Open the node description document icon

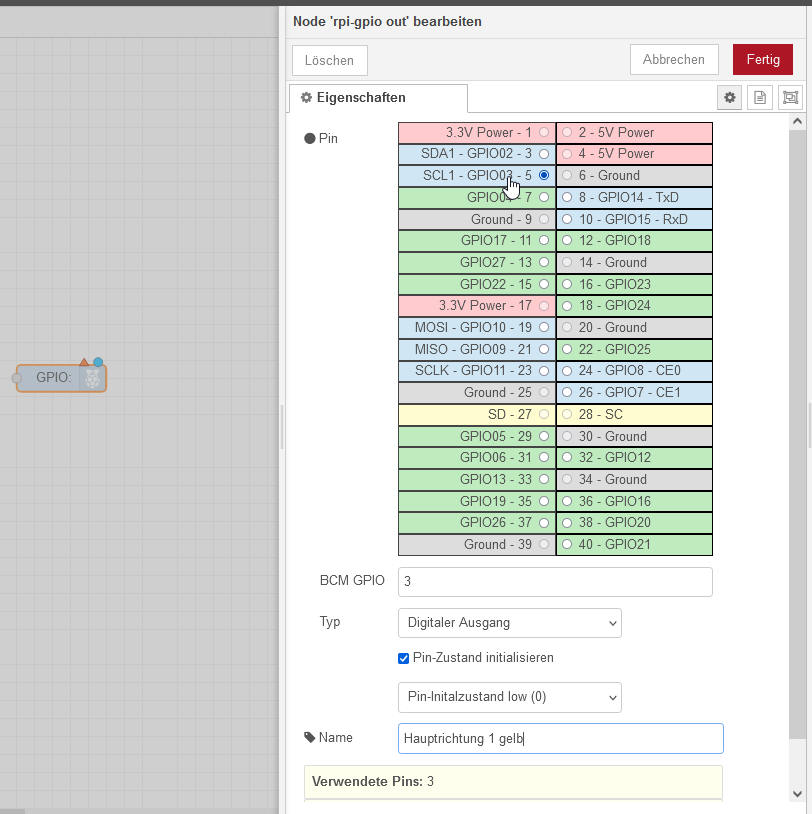coord(760,97)
